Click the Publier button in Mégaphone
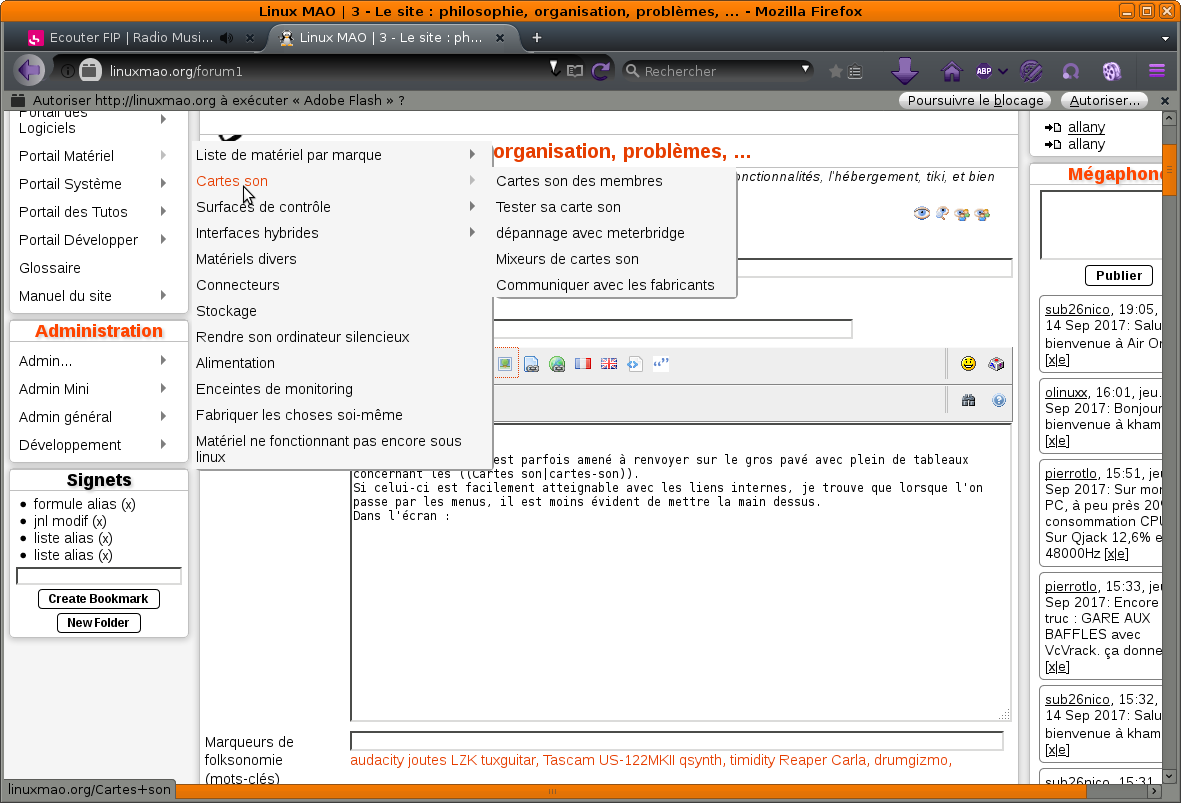The height and width of the screenshot is (803, 1181). coord(1118,276)
